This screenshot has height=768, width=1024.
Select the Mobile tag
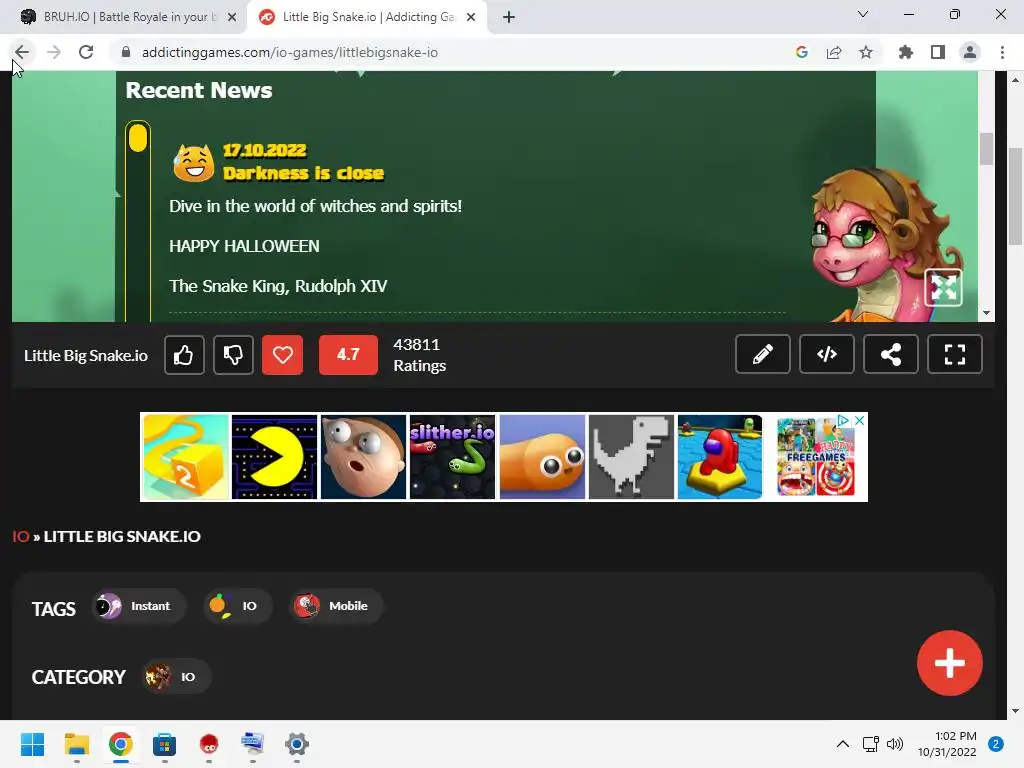336,606
